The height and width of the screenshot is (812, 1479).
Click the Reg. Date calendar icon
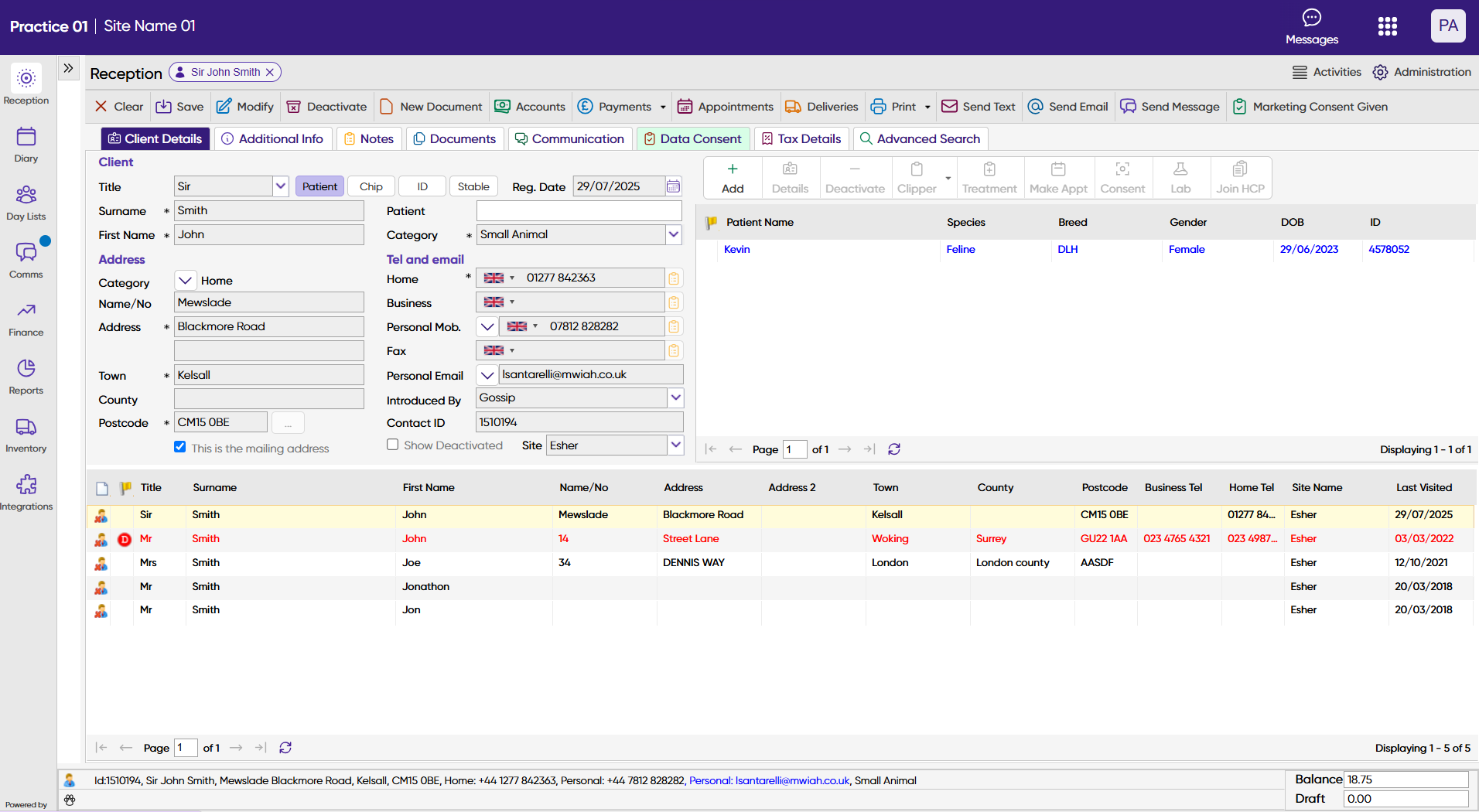[673, 186]
